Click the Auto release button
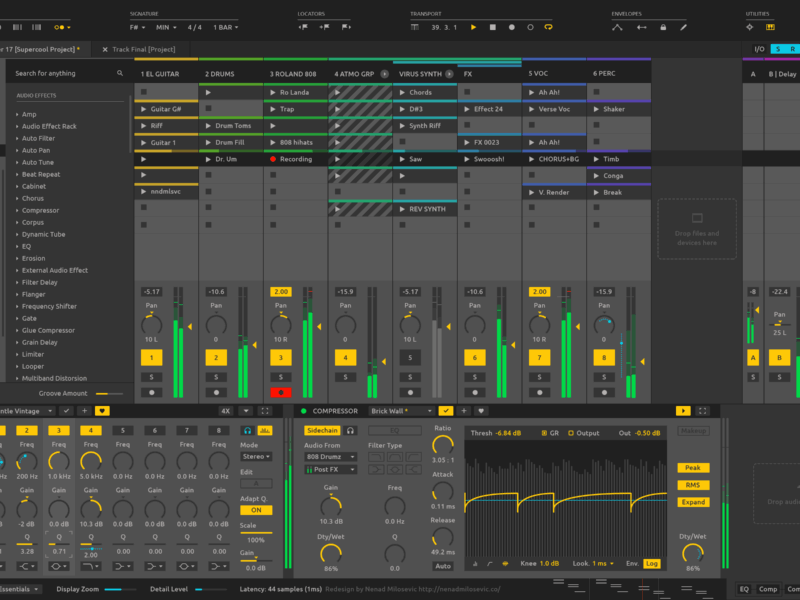Viewport: 800px width, 600px height. tap(442, 566)
